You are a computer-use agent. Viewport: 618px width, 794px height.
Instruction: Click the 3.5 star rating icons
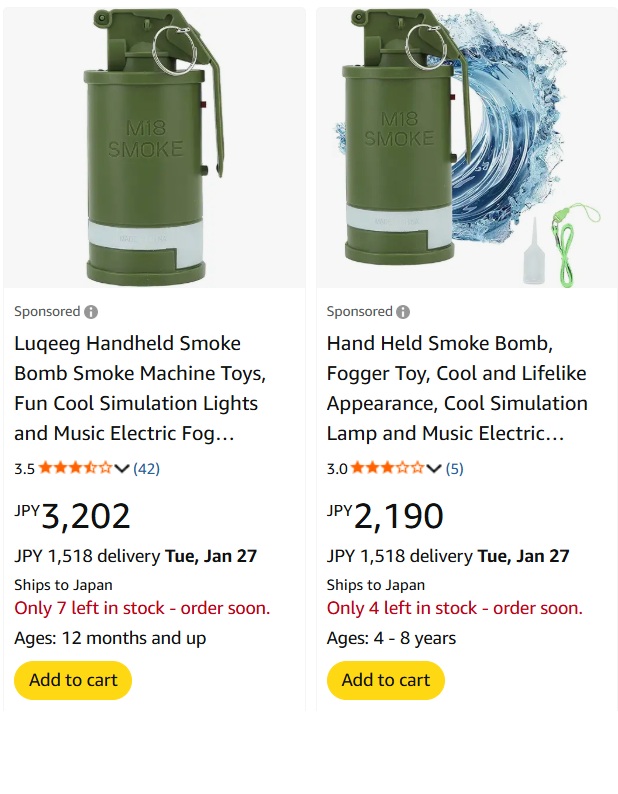pos(75,468)
